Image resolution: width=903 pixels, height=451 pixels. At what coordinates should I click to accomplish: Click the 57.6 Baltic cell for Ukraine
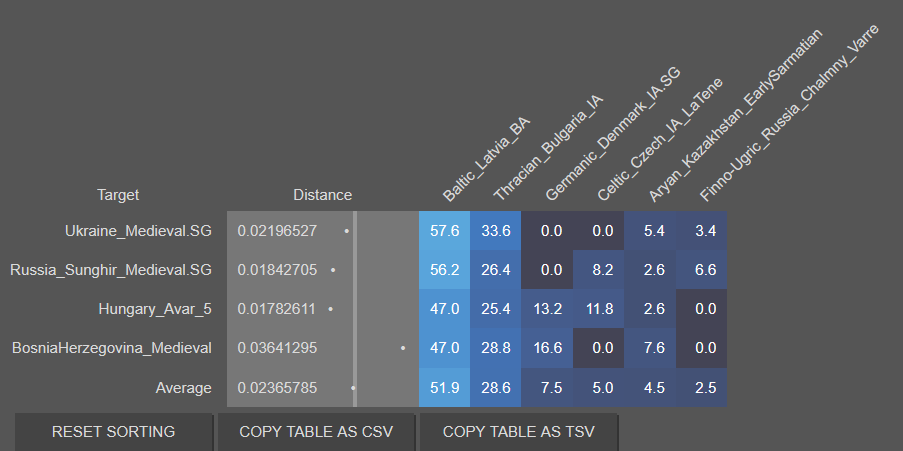click(444, 231)
